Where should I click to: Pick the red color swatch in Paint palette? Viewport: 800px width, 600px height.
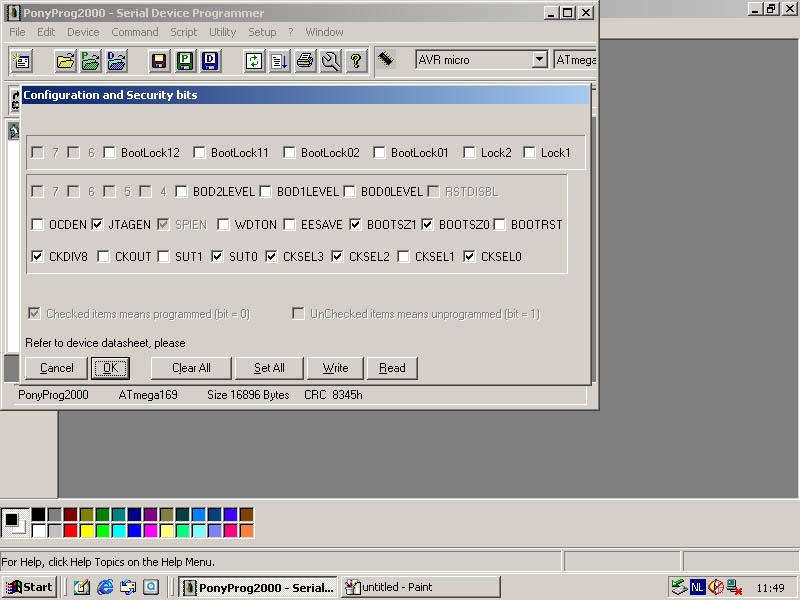pos(70,530)
